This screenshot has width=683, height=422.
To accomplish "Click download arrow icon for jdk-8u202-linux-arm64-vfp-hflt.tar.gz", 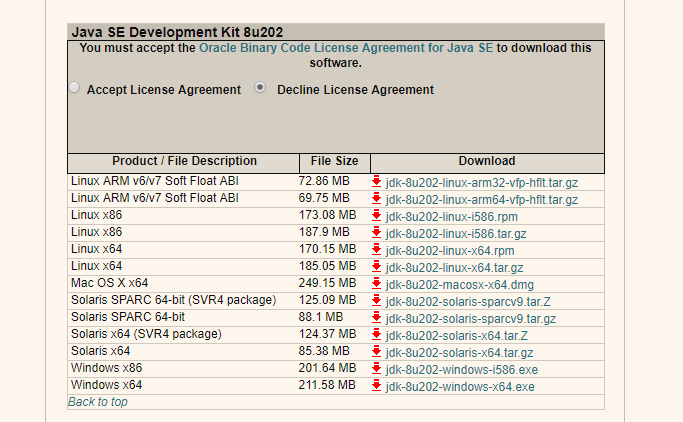I will click(376, 199).
